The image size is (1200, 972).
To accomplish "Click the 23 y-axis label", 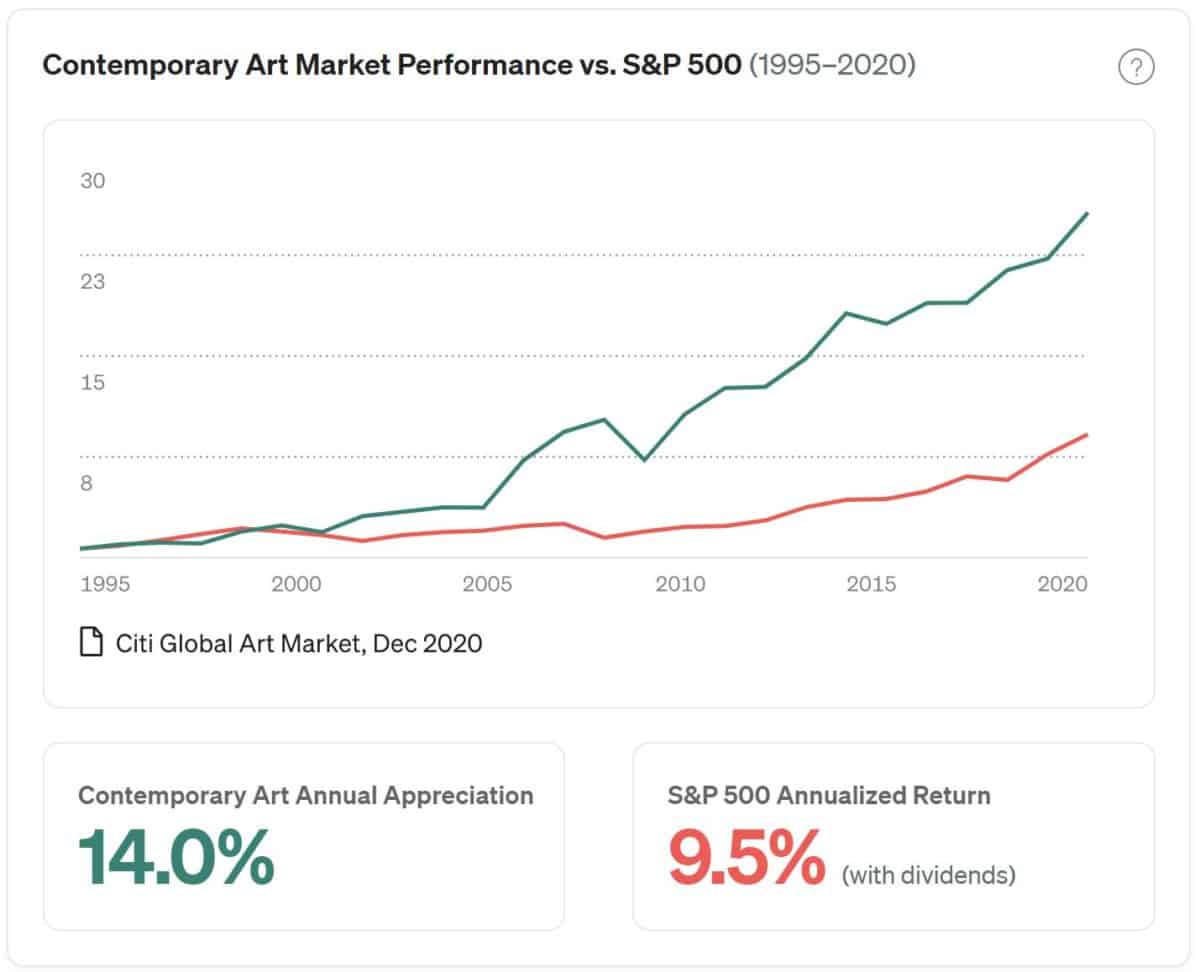I will [93, 282].
